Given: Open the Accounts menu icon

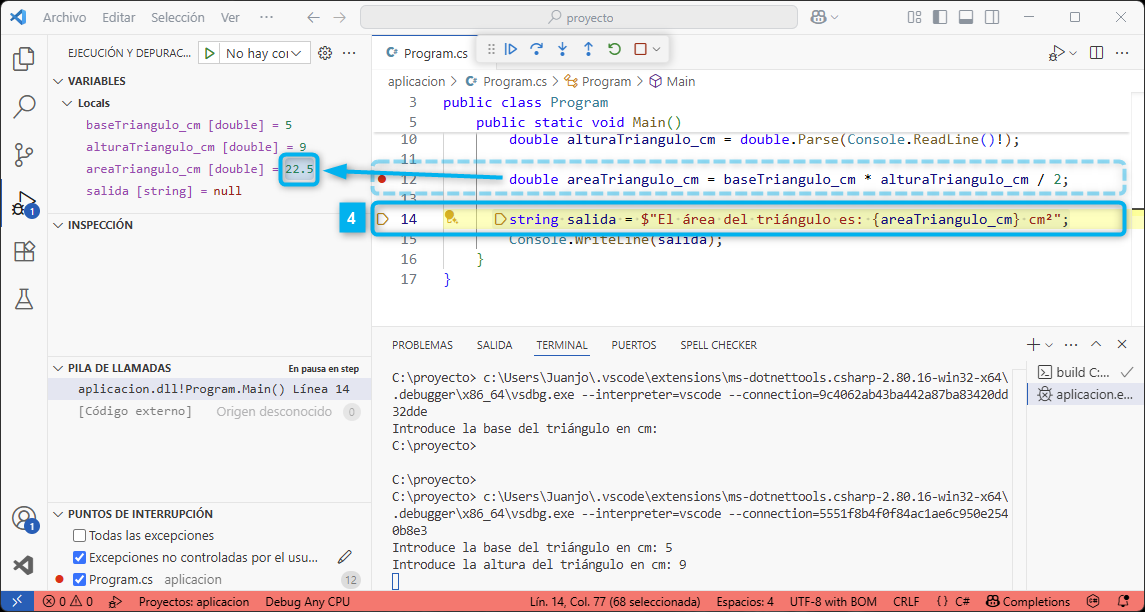Looking at the screenshot, I should tap(24, 519).
